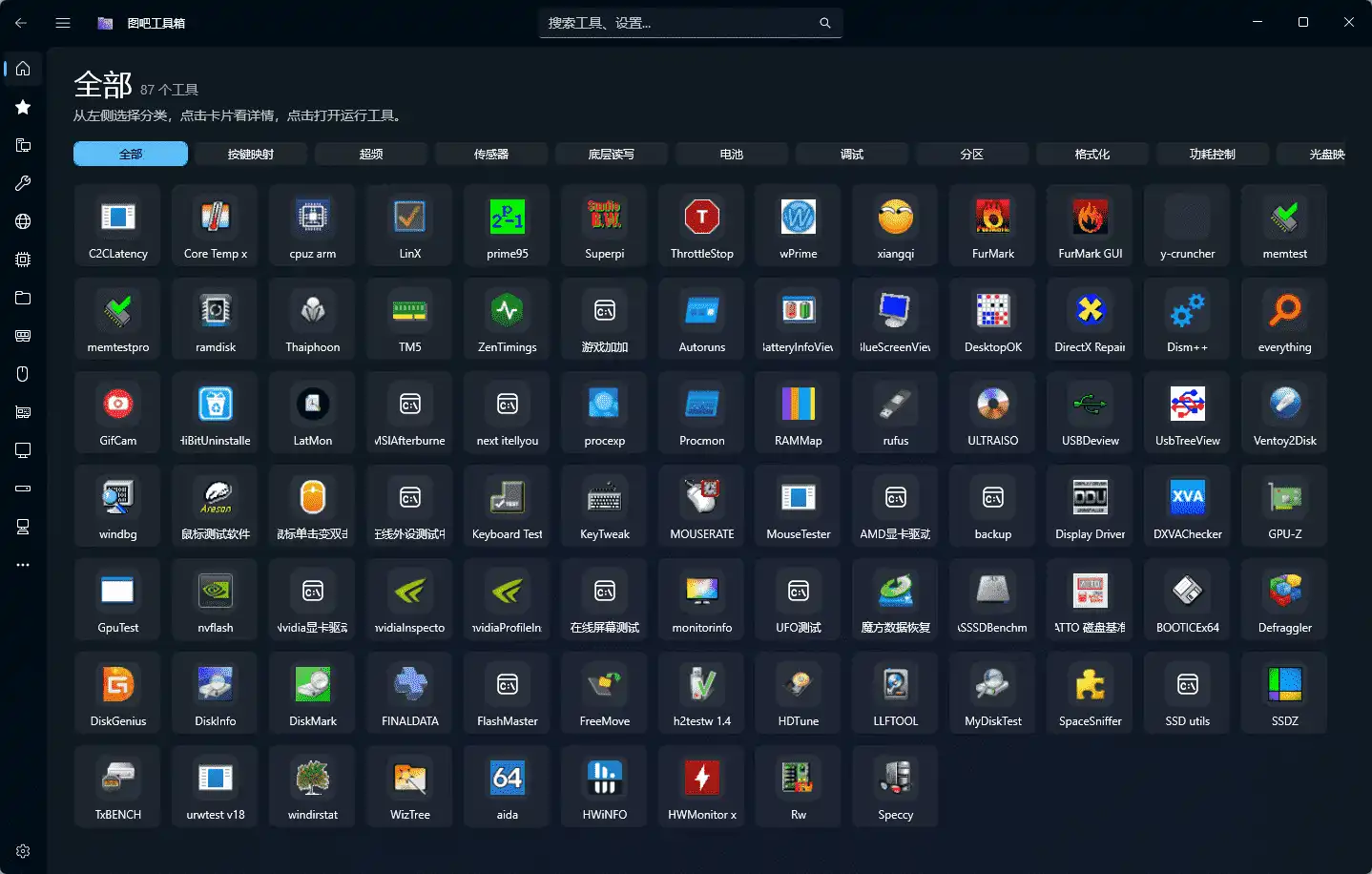Image resolution: width=1372 pixels, height=874 pixels.
Task: Select the 超频 filter tab
Action: pyautogui.click(x=371, y=154)
